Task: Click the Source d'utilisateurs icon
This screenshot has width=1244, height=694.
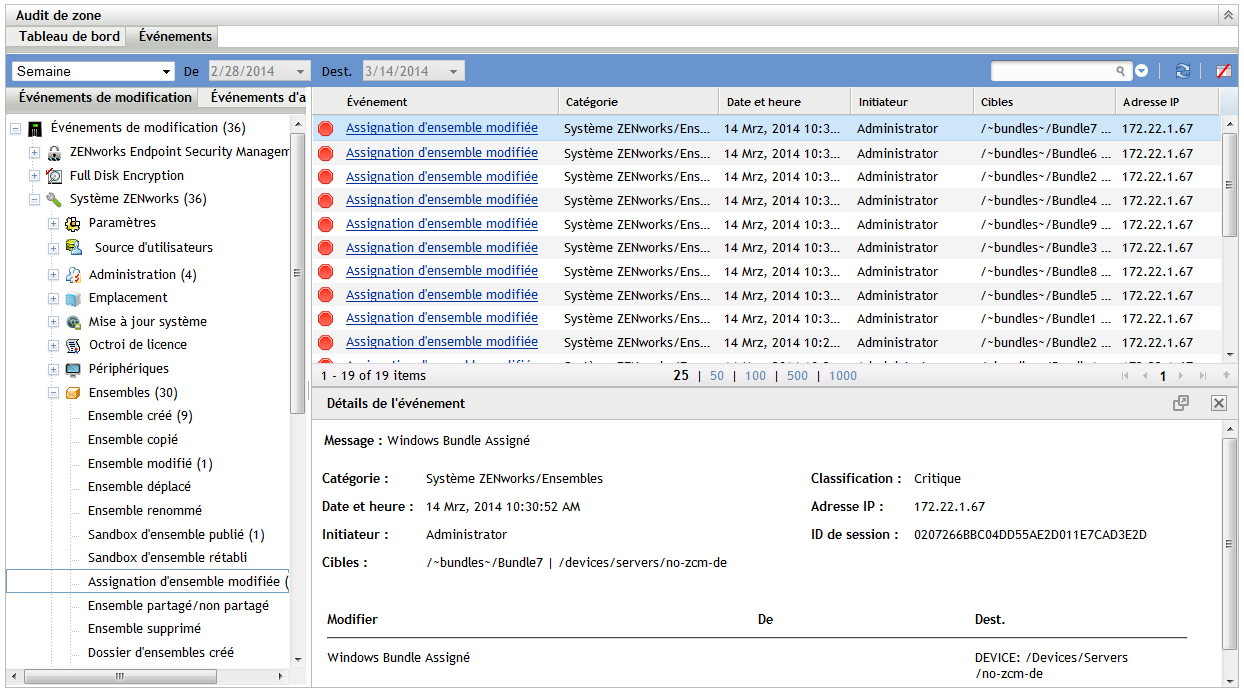Action: [74, 247]
